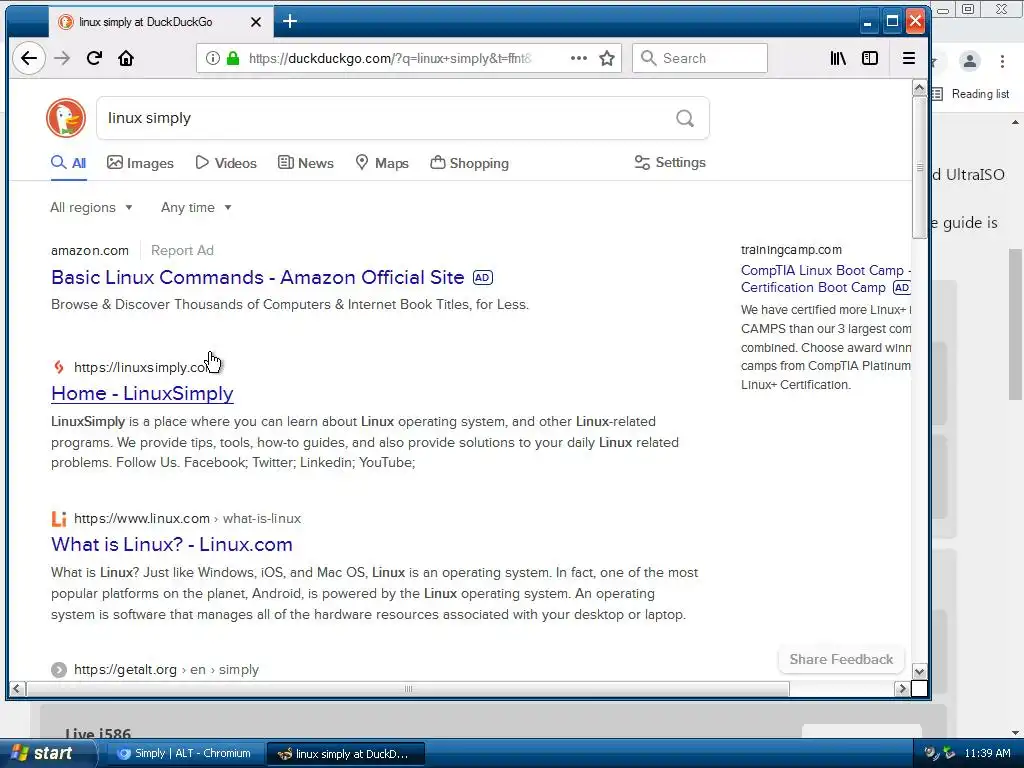Click the trainingcamp.com ad domain
The image size is (1024, 768).
coord(791,249)
